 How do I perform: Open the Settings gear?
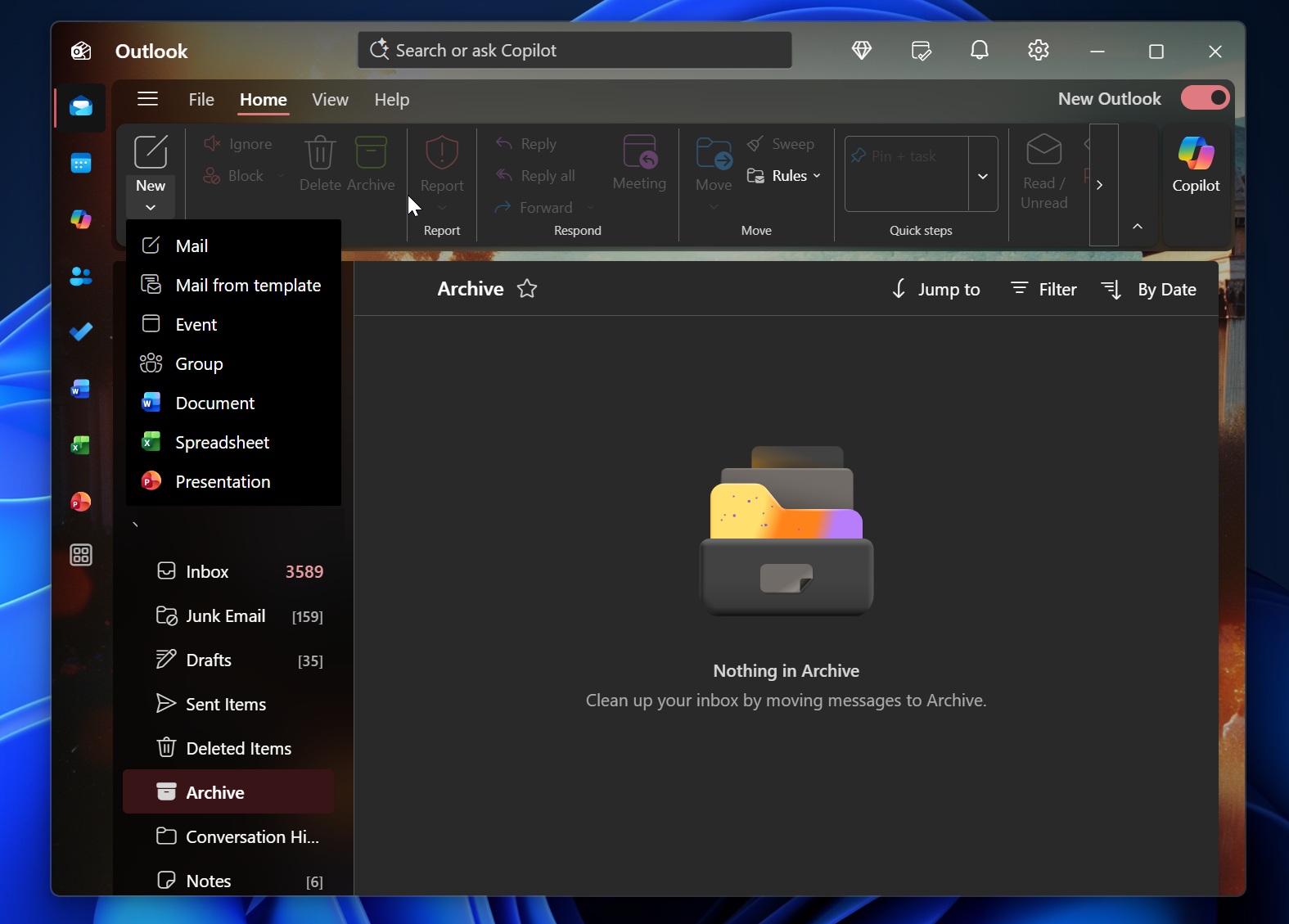(1039, 51)
